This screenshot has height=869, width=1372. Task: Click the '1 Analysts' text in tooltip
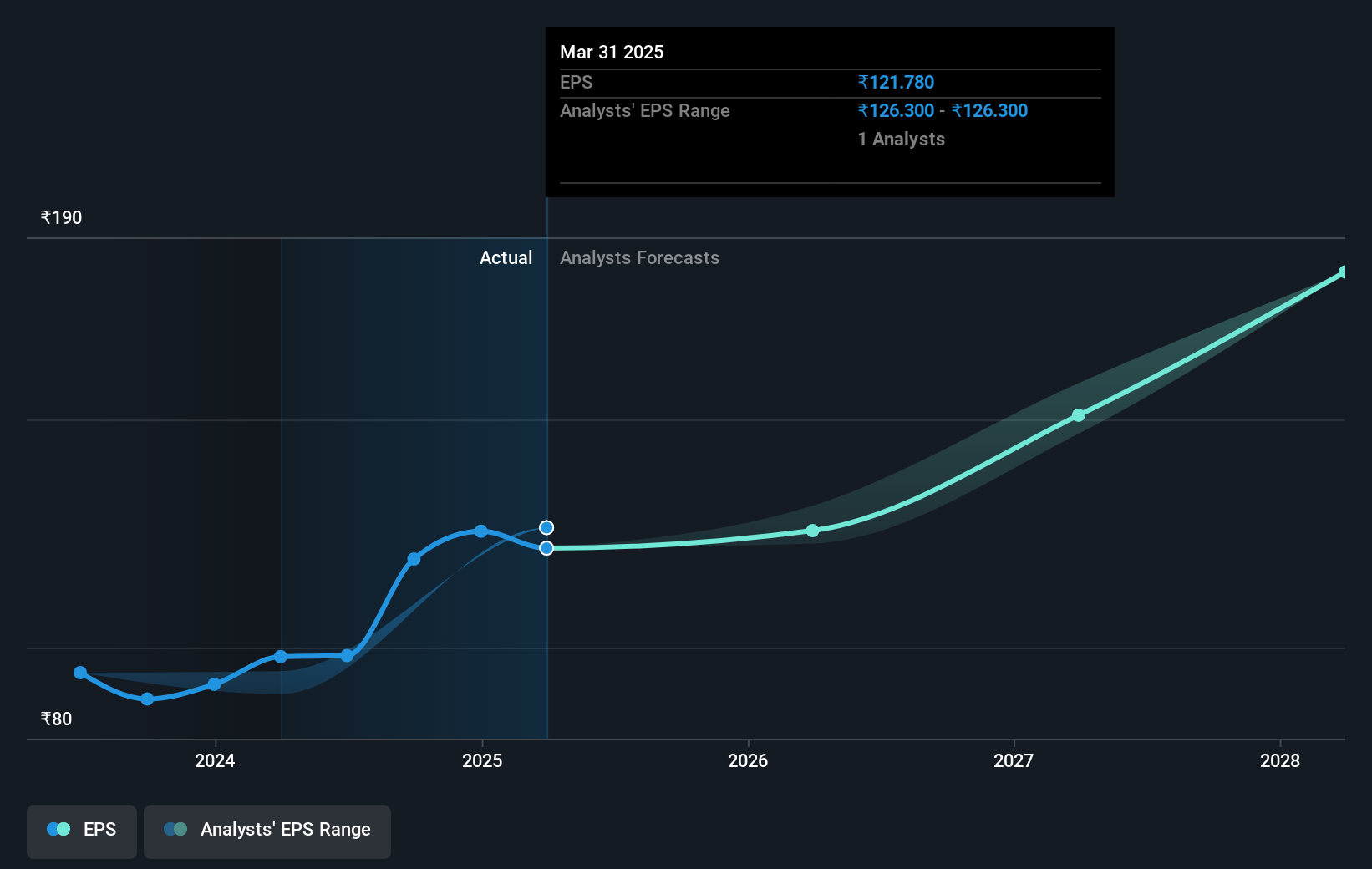point(901,140)
